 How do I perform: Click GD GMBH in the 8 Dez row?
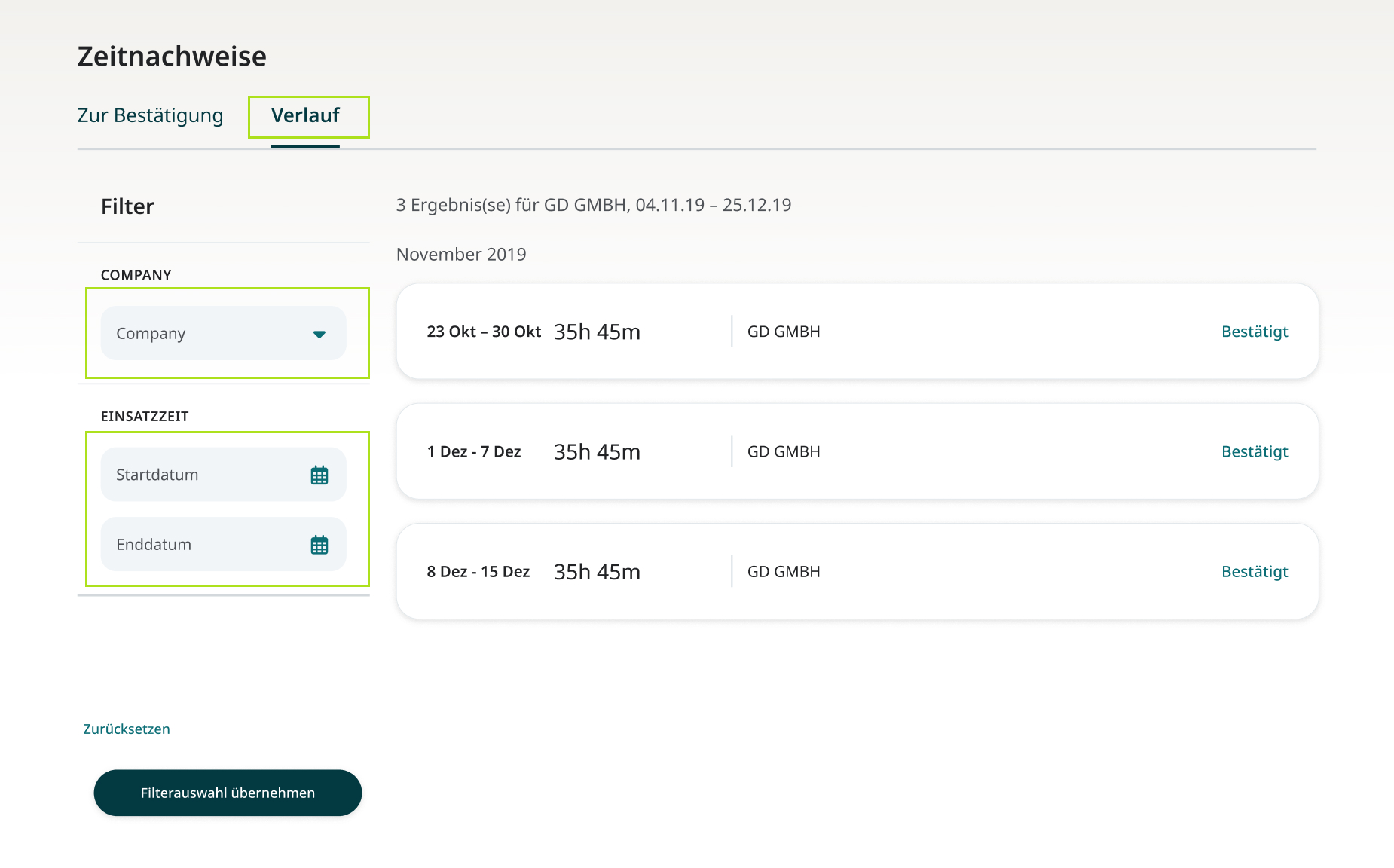(x=784, y=571)
